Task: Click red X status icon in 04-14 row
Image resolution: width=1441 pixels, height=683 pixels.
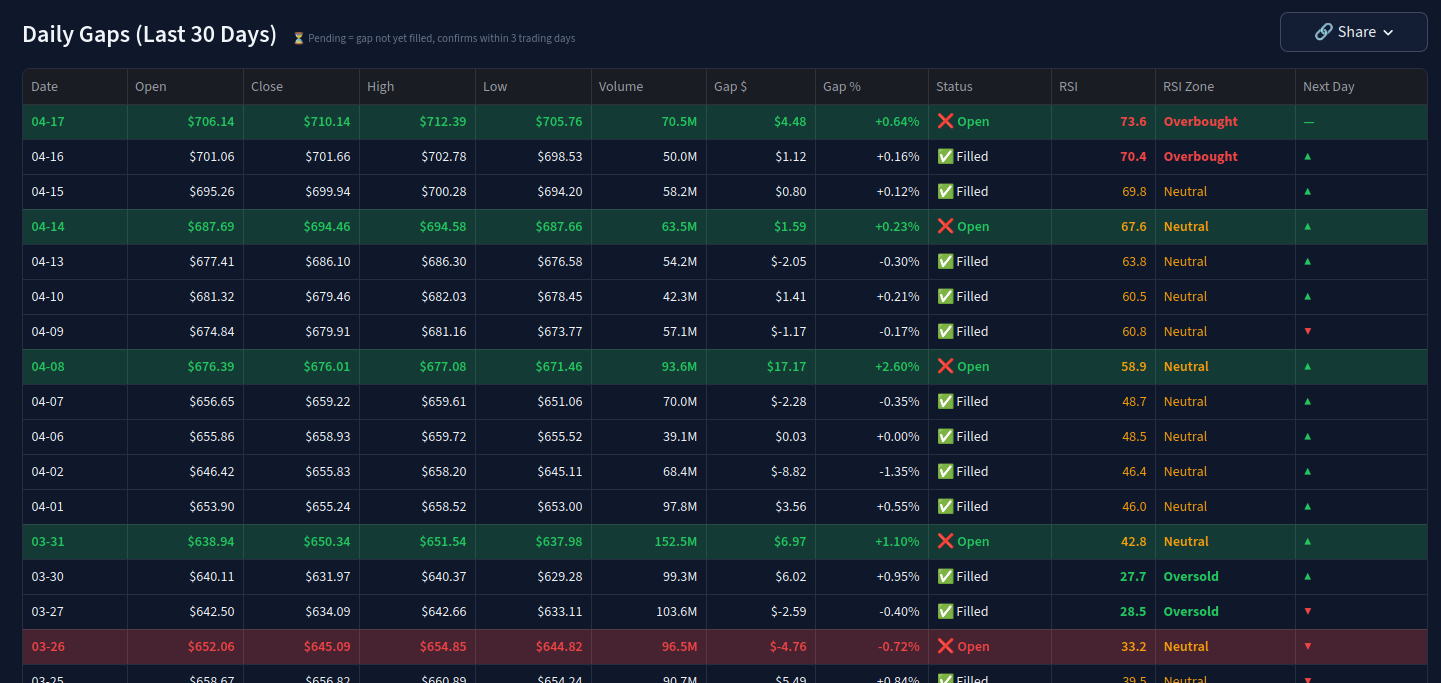Action: [x=945, y=226]
